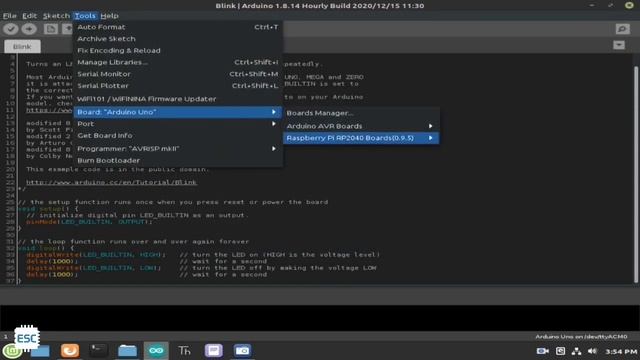
Task: Click the ESC chip overlay icon
Action: [27, 338]
